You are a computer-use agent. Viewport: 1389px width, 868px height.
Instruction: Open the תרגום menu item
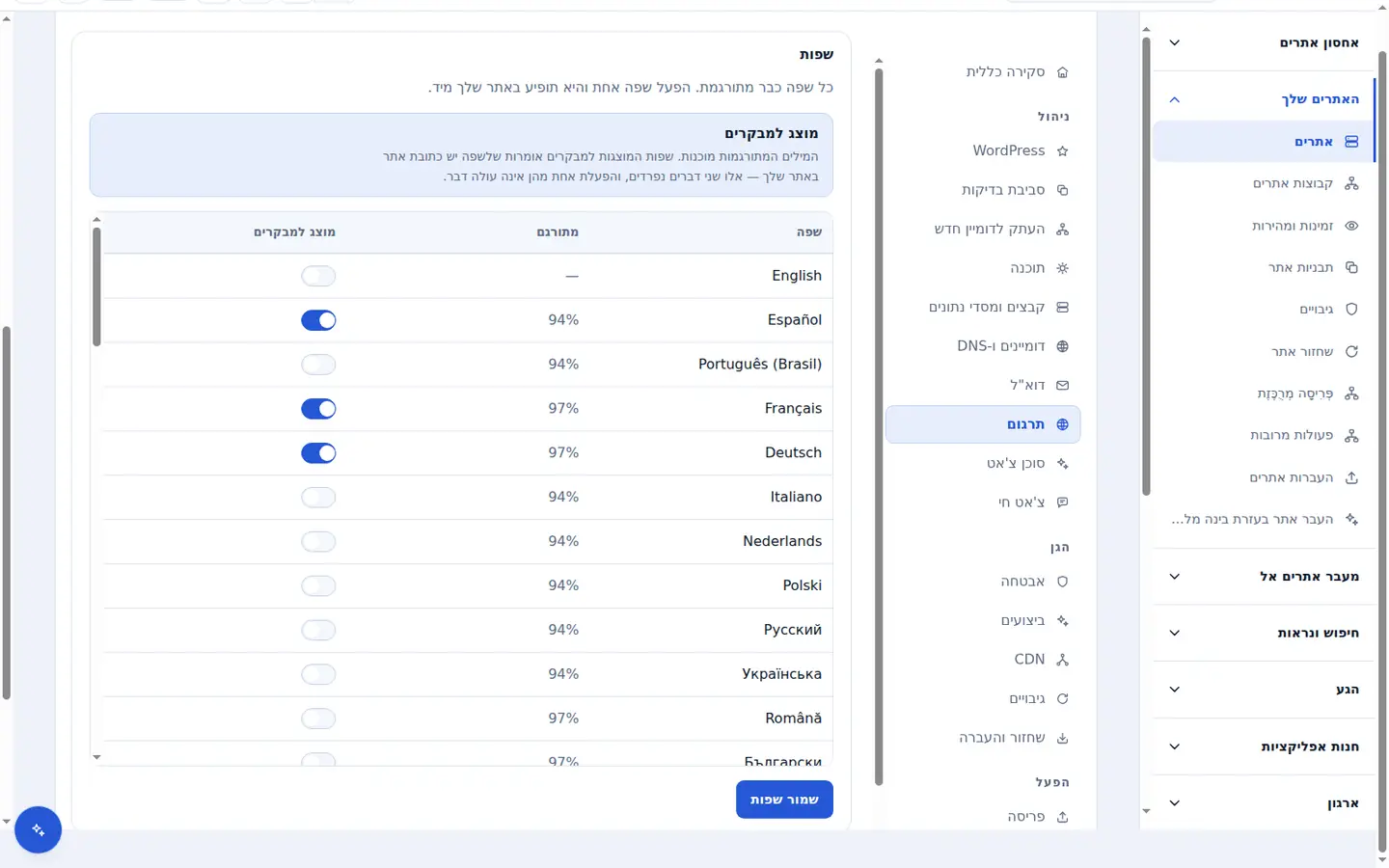point(983,424)
